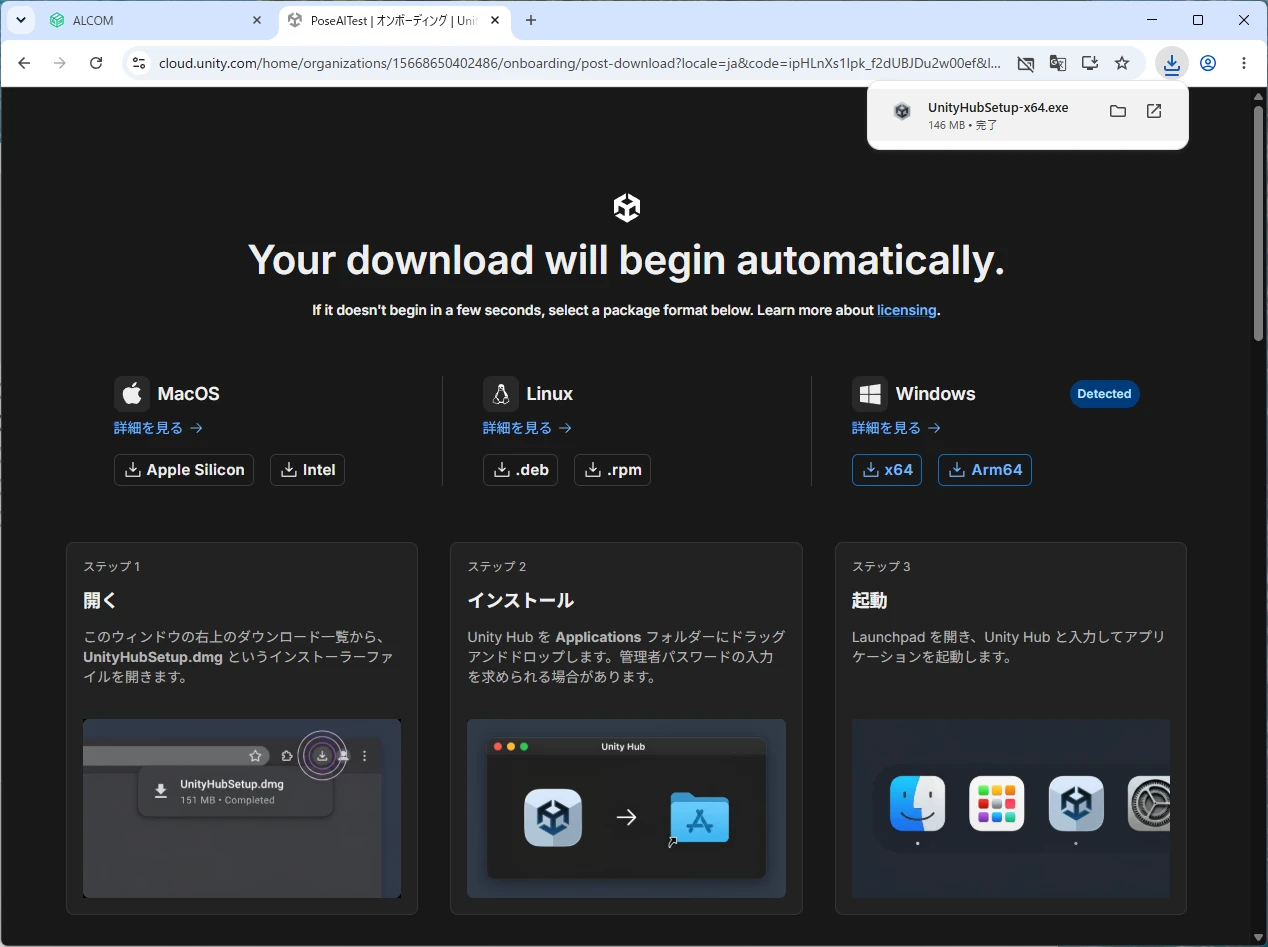
Task: Download the .deb package
Action: (x=520, y=470)
